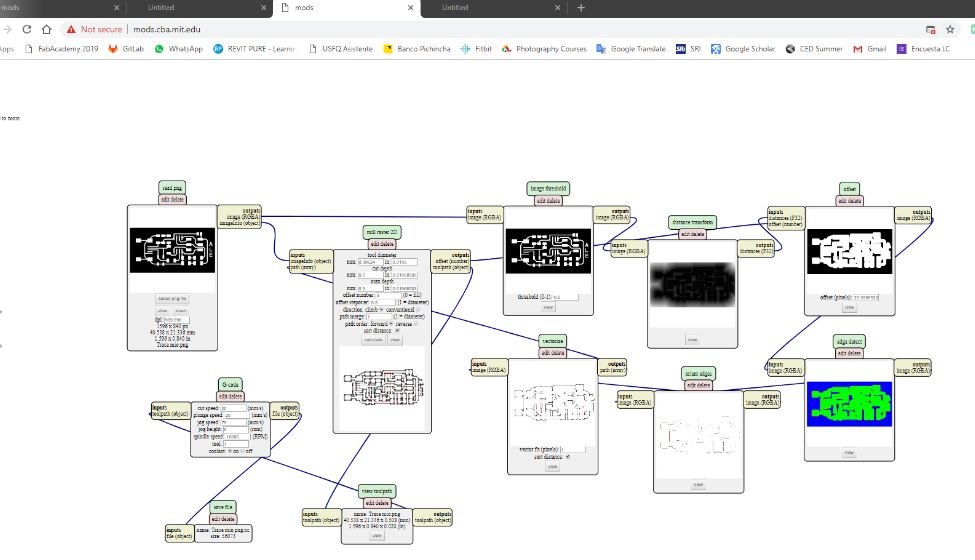Open the CED Summer bookmark icon
The image size is (975, 560).
pos(790,48)
